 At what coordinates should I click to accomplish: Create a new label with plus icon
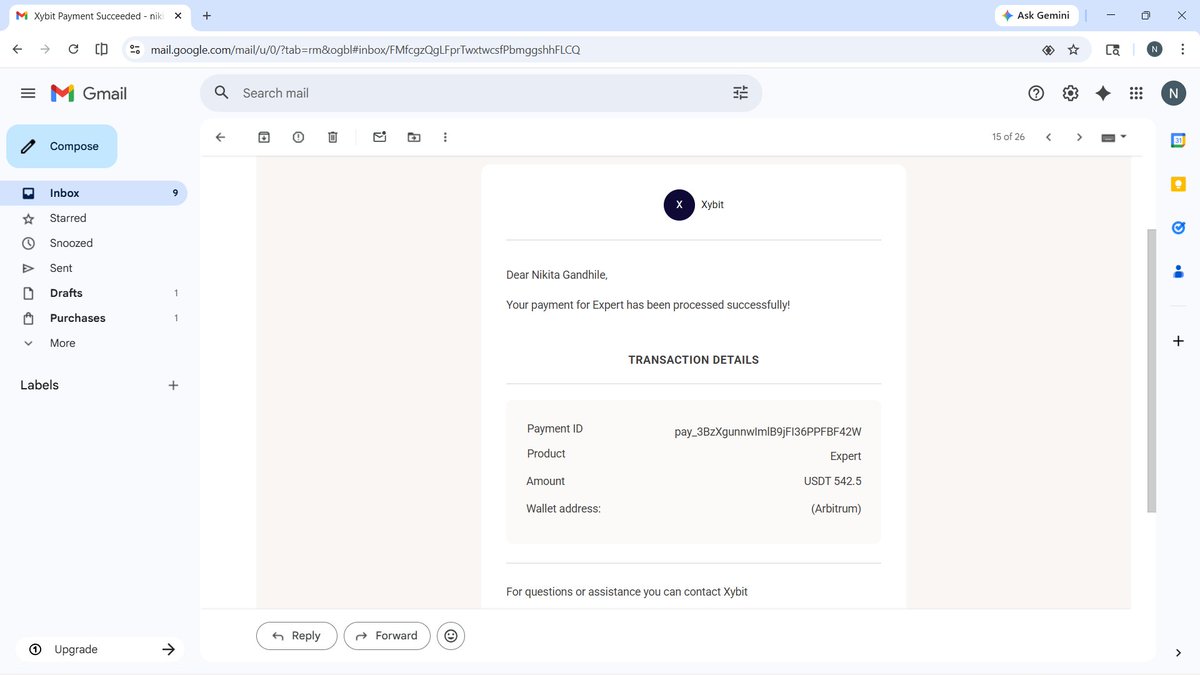coord(173,385)
